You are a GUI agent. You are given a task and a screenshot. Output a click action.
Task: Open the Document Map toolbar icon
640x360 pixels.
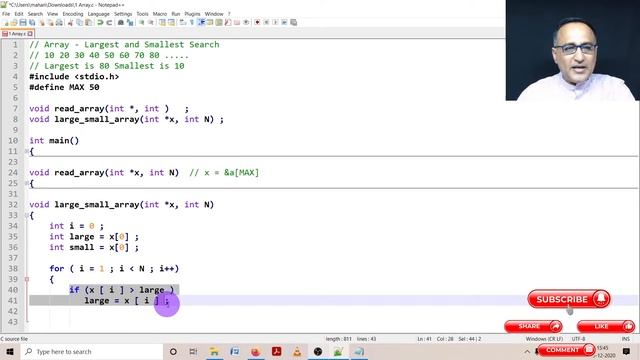point(219,22)
